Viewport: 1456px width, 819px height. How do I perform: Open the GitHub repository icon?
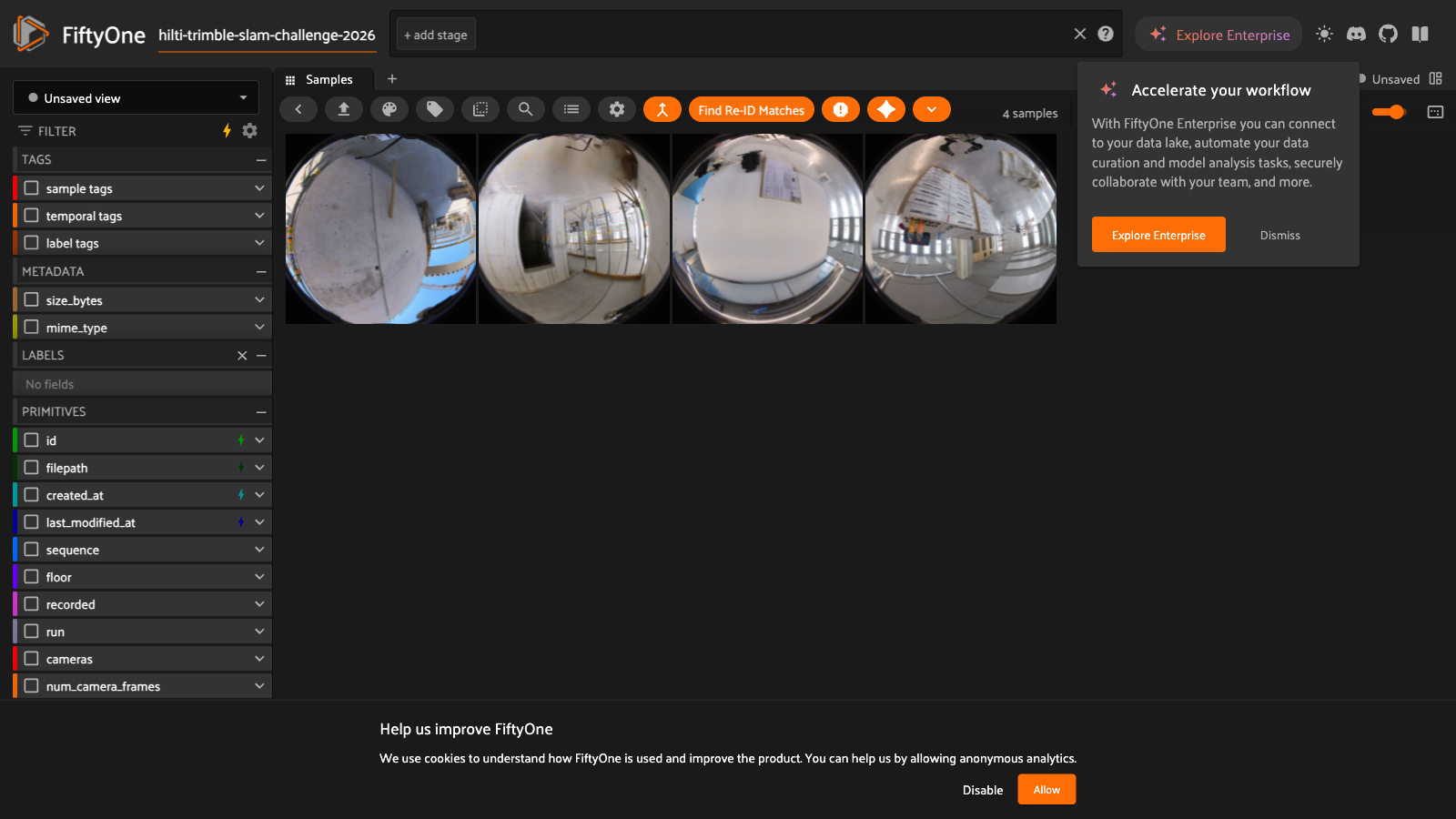tap(1388, 34)
